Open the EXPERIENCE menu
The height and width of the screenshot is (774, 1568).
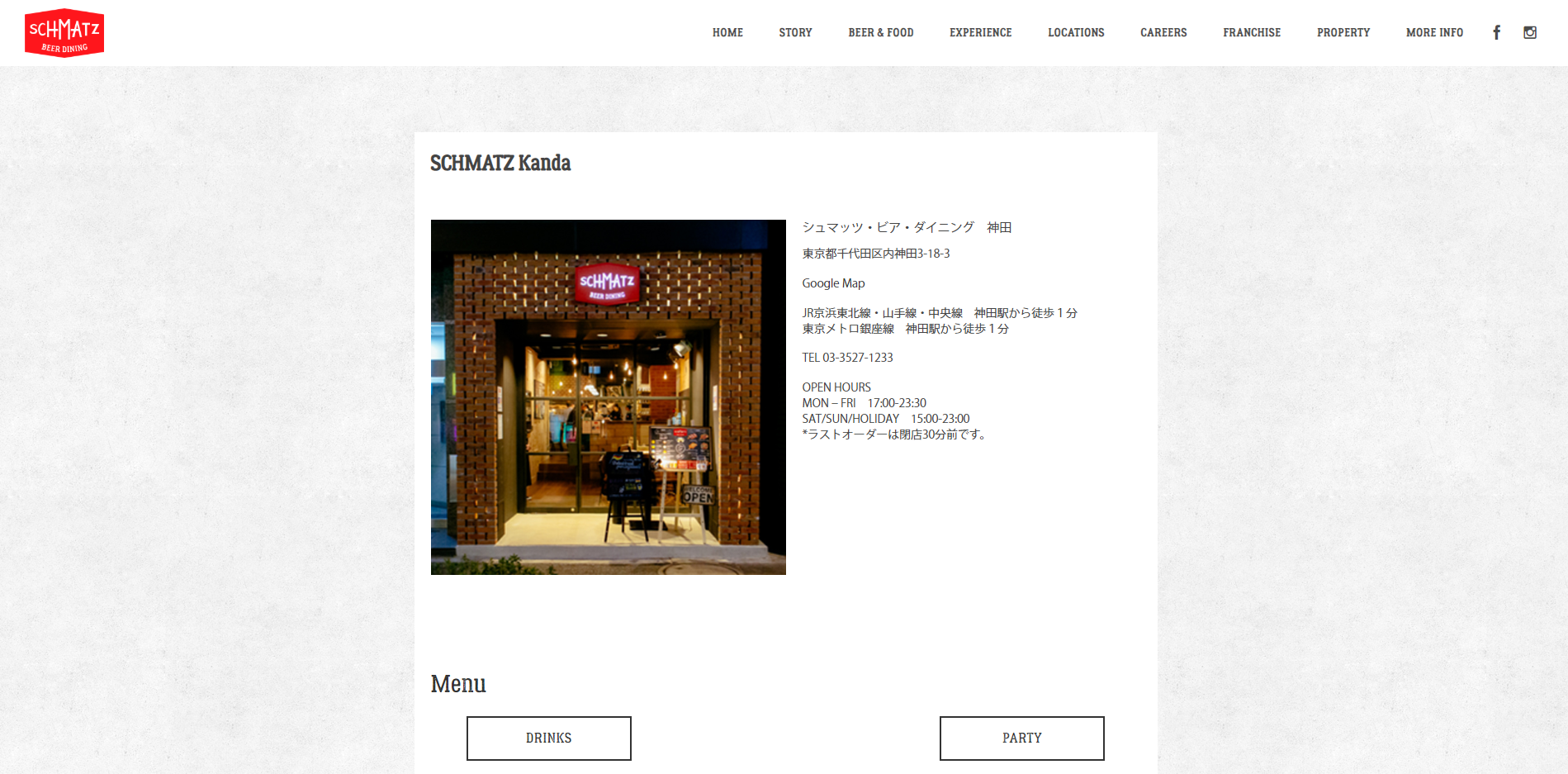pyautogui.click(x=980, y=32)
